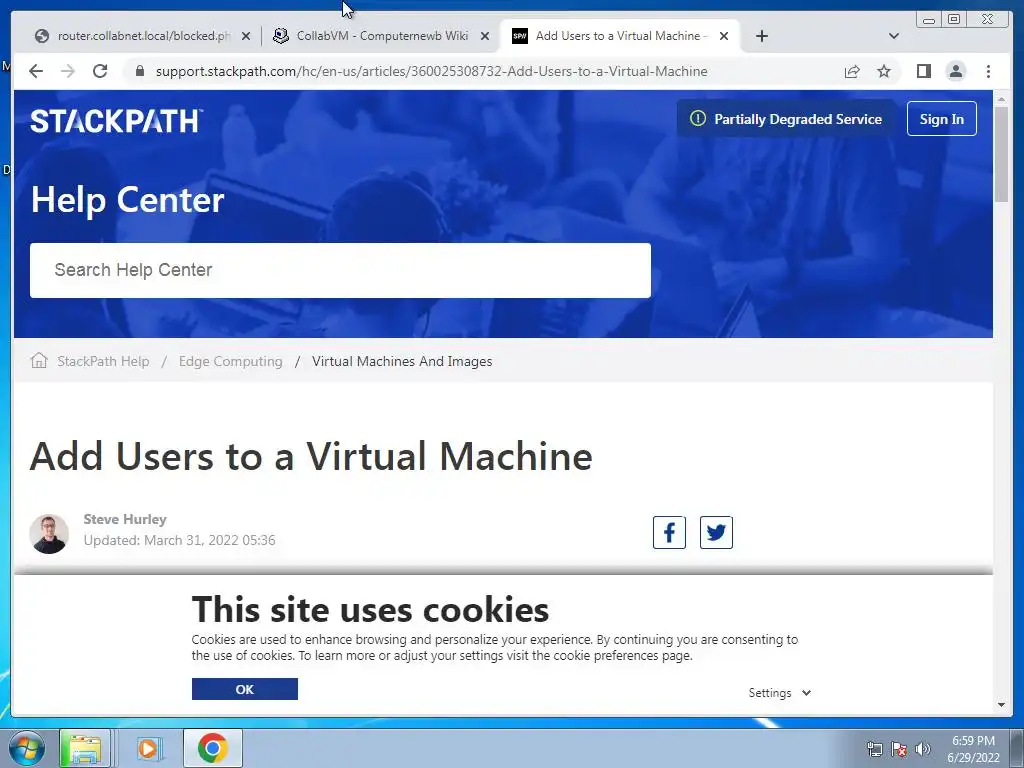
Task: Click Chrome icon in taskbar
Action: [213, 748]
